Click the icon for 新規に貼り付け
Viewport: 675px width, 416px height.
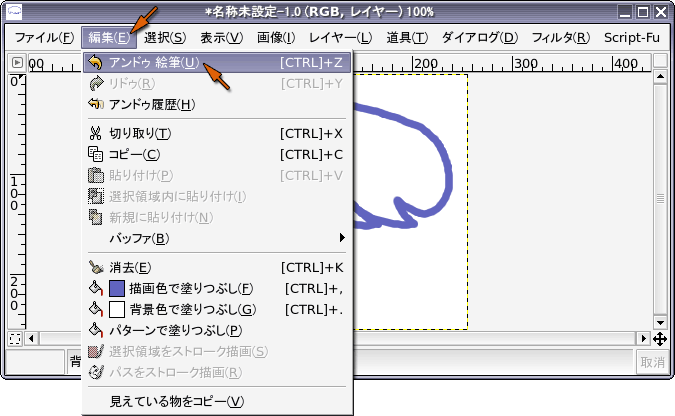[96, 217]
